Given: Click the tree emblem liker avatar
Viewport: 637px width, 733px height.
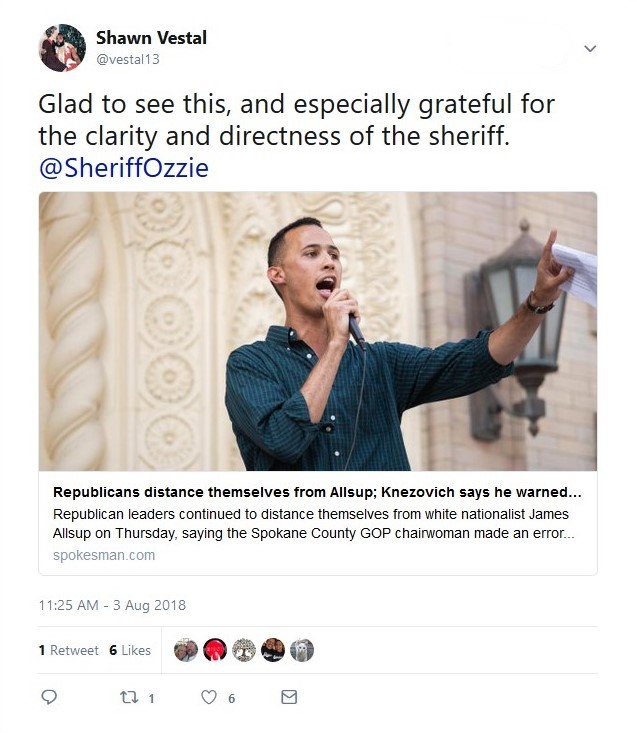Looking at the screenshot, I should (243, 650).
